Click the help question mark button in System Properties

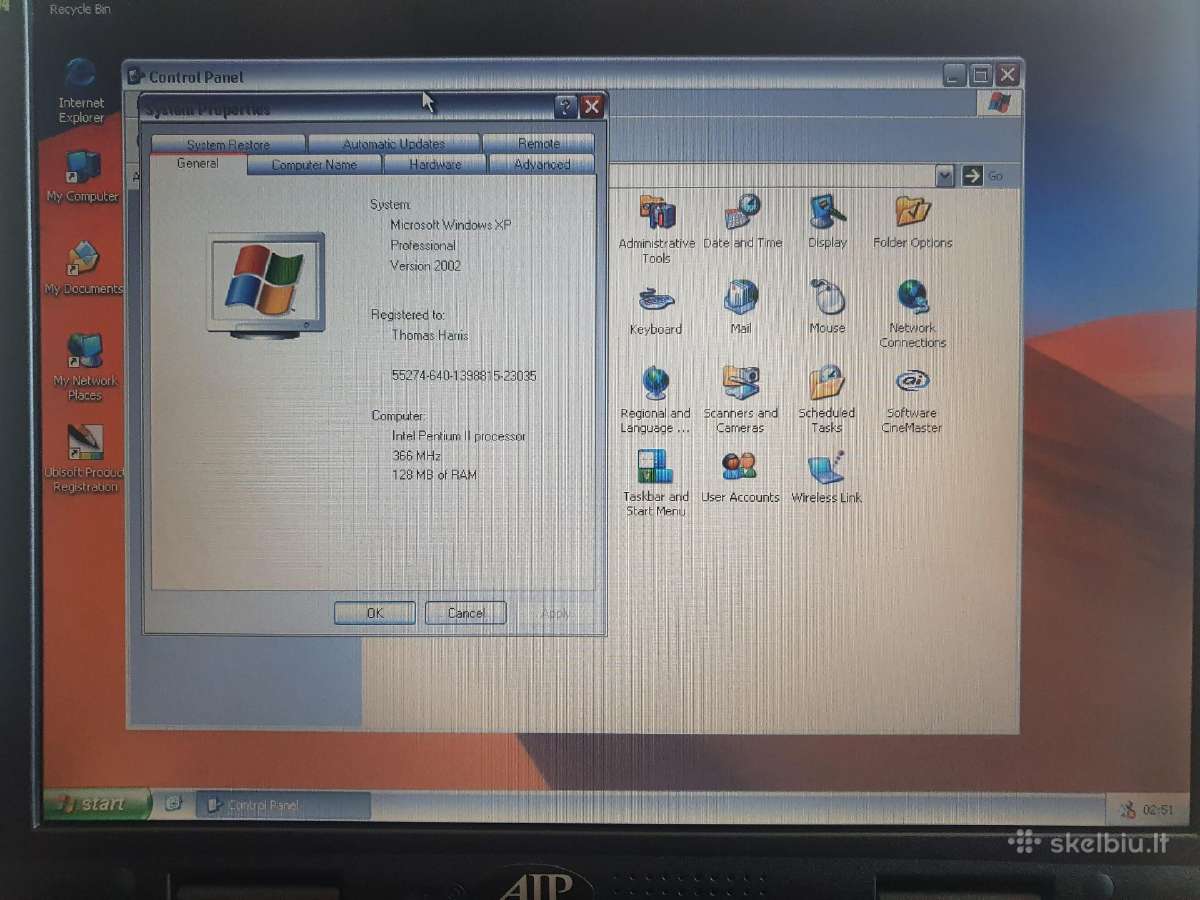point(565,107)
